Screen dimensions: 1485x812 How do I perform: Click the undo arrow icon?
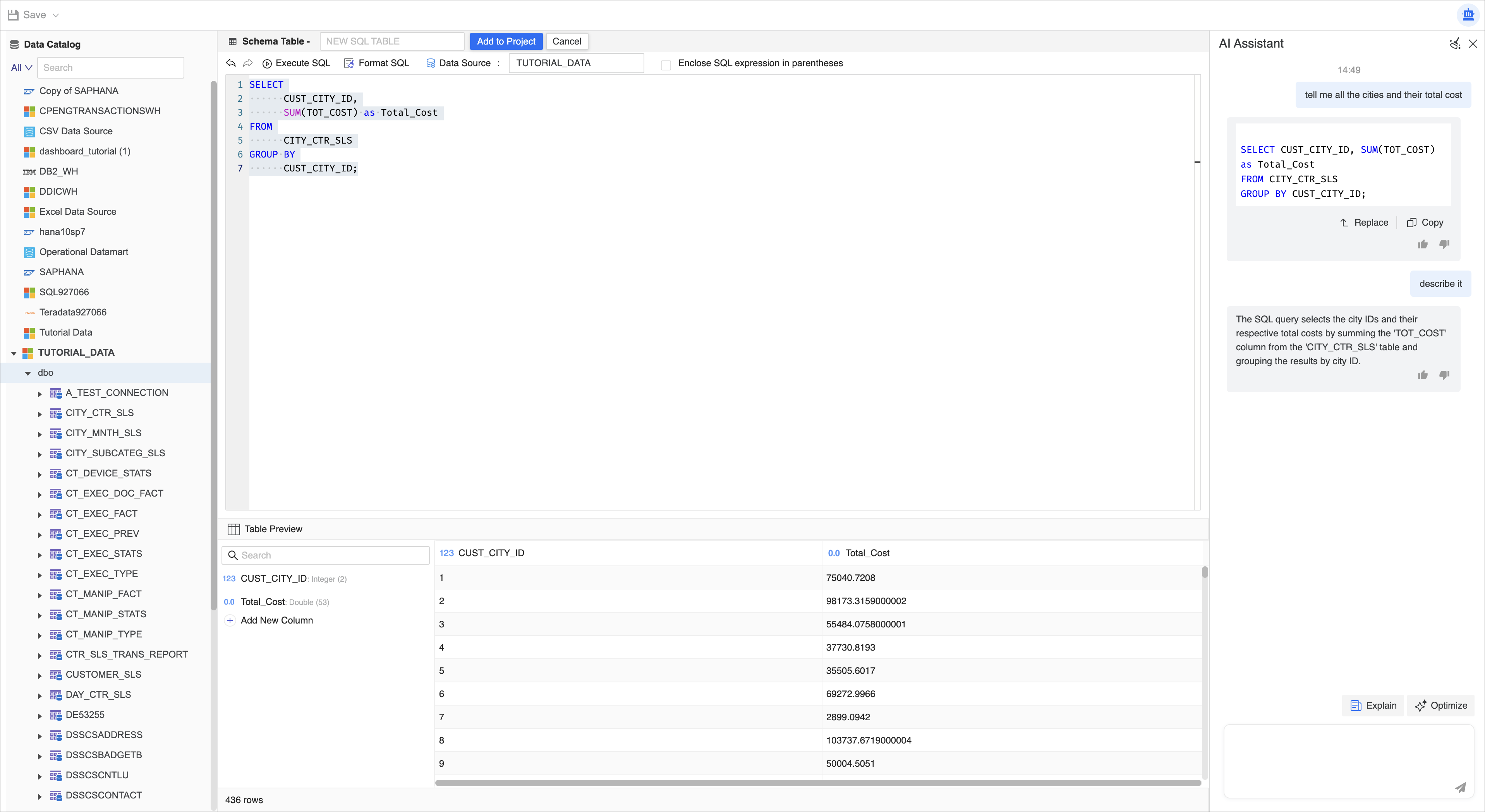[231, 63]
